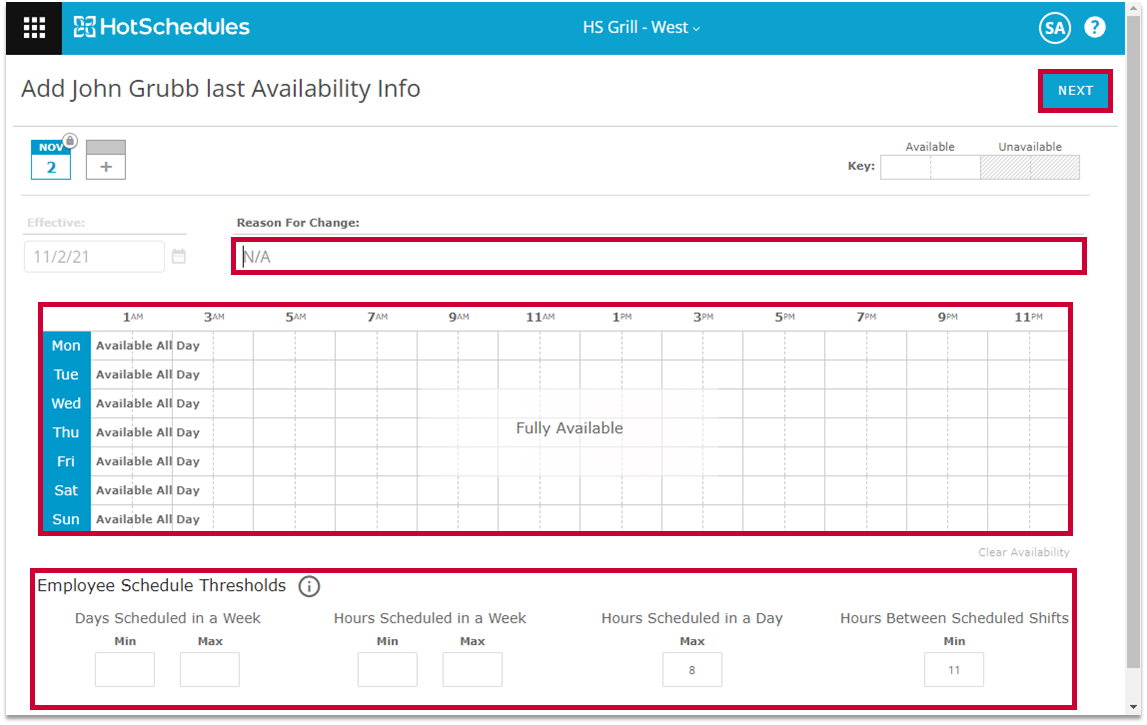1147x725 pixels.
Task: Select the Mon row day label
Action: (66, 346)
